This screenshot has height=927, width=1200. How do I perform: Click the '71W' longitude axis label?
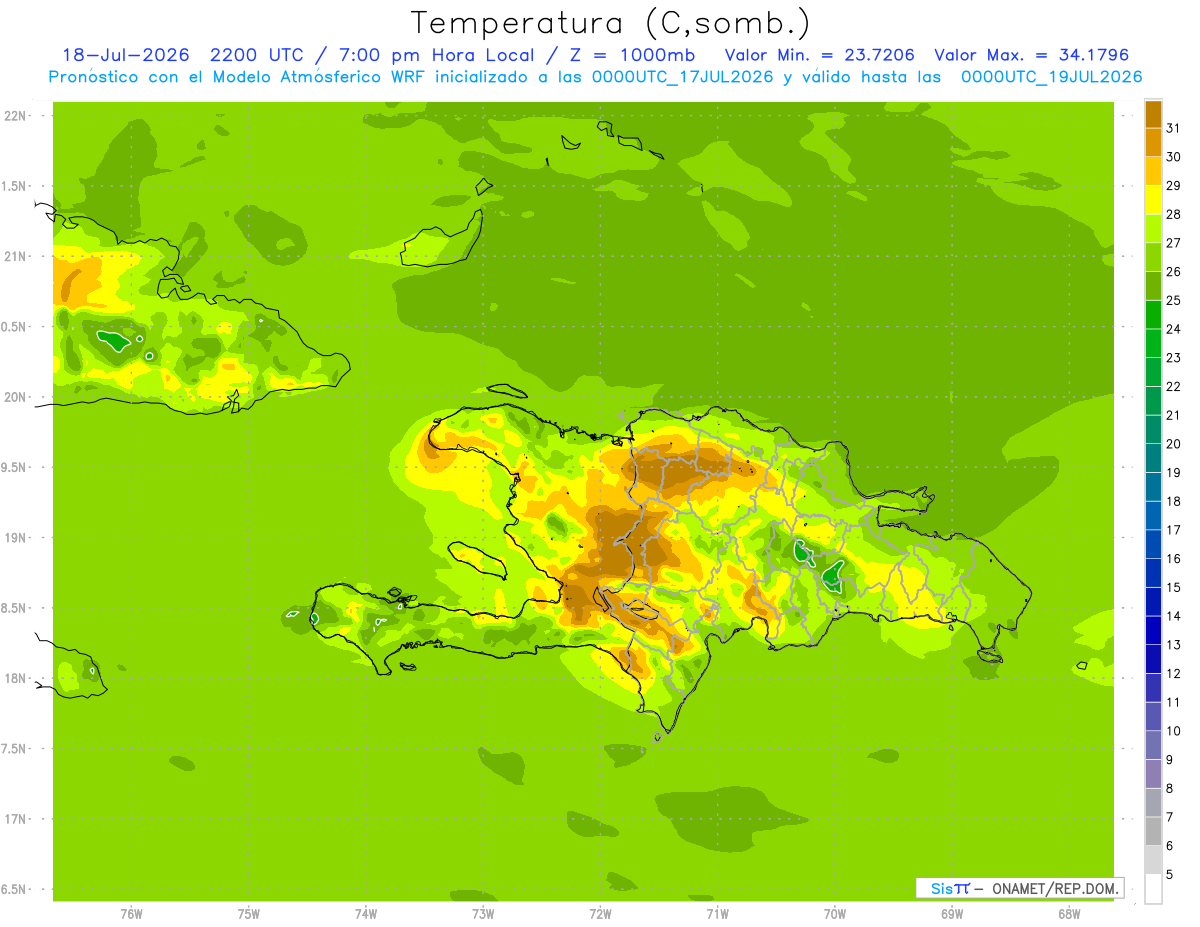click(717, 913)
